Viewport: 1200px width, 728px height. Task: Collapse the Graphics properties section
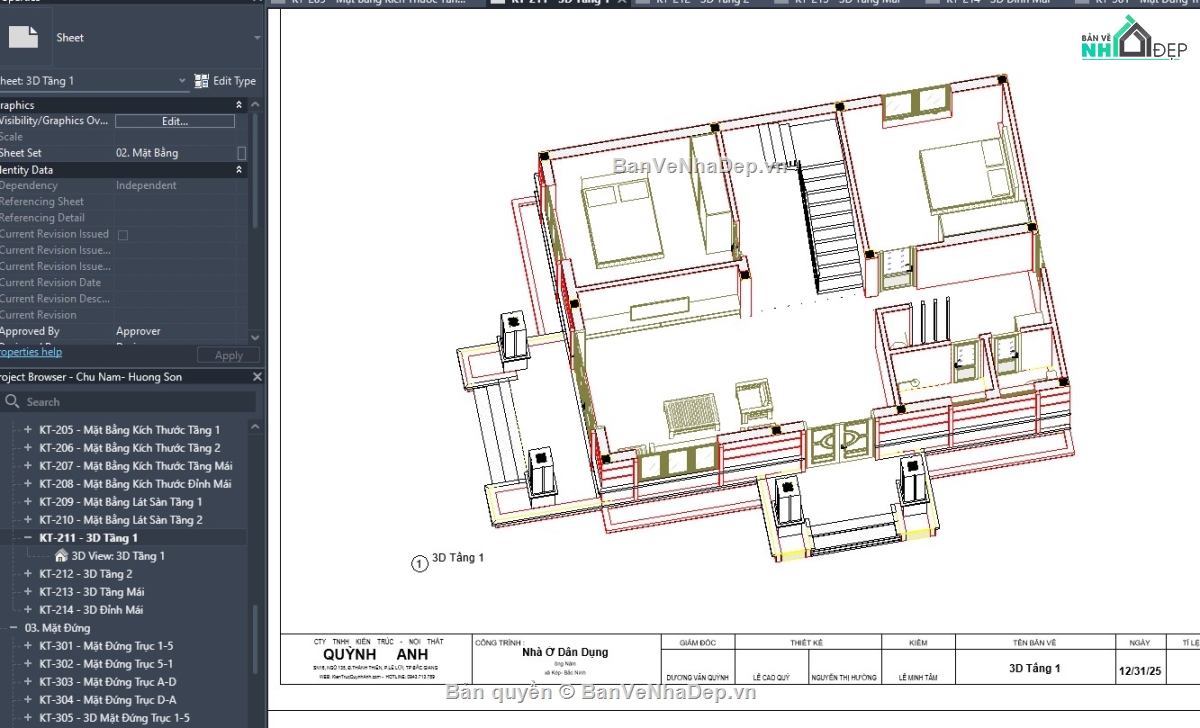pyautogui.click(x=239, y=105)
